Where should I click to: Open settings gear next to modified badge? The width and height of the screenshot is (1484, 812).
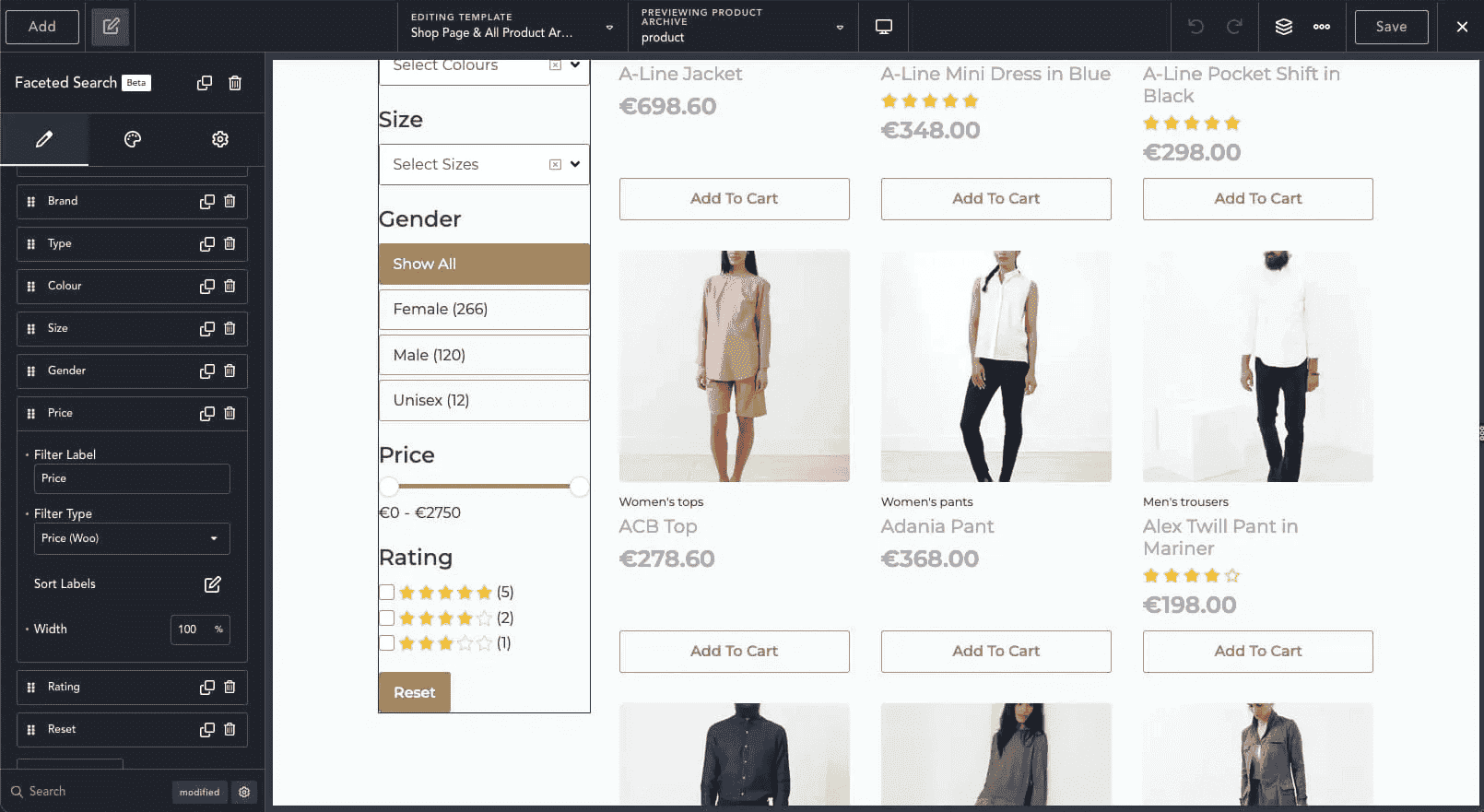(244, 792)
